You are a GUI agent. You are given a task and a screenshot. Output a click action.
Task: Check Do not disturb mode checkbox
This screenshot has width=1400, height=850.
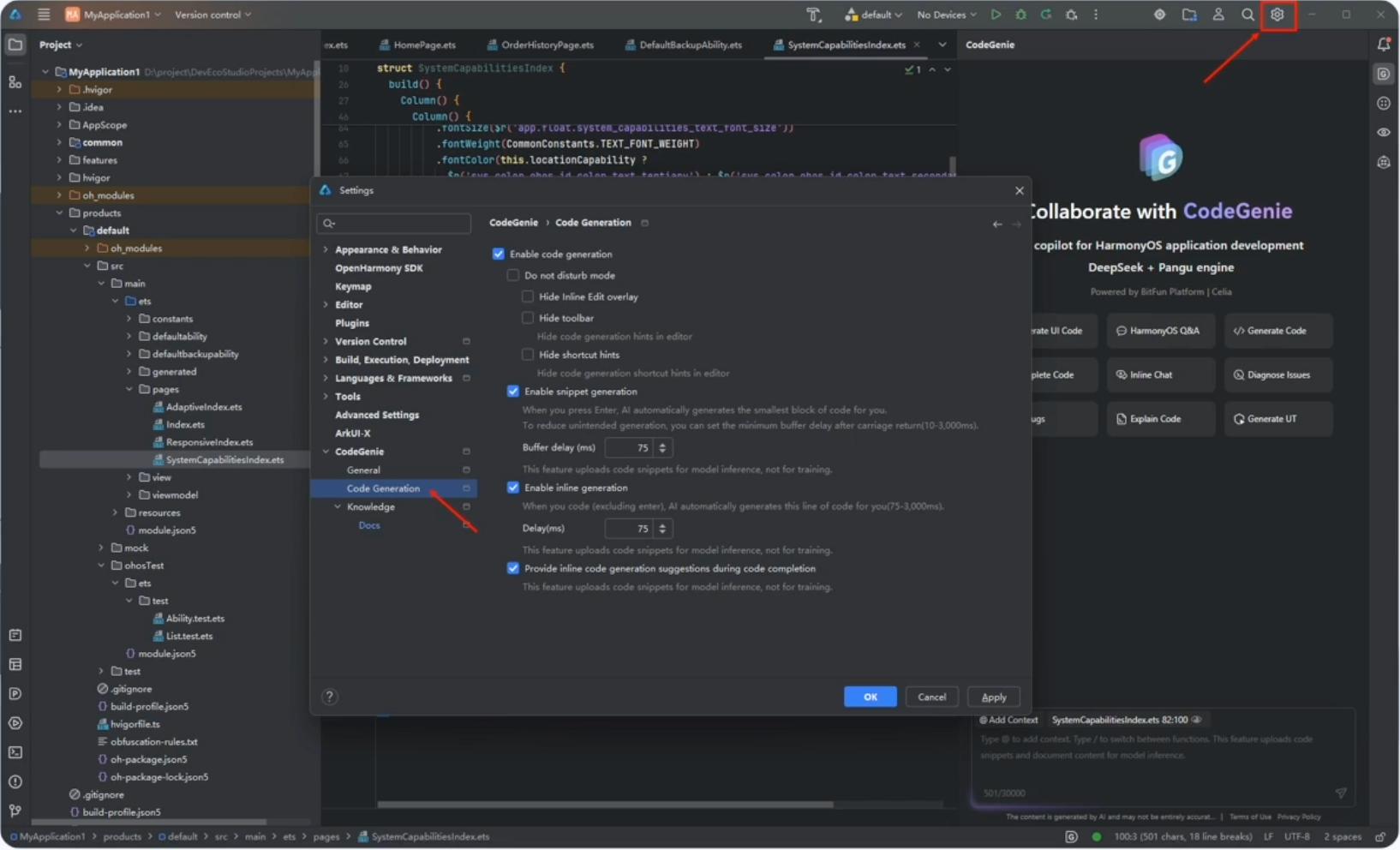click(513, 276)
